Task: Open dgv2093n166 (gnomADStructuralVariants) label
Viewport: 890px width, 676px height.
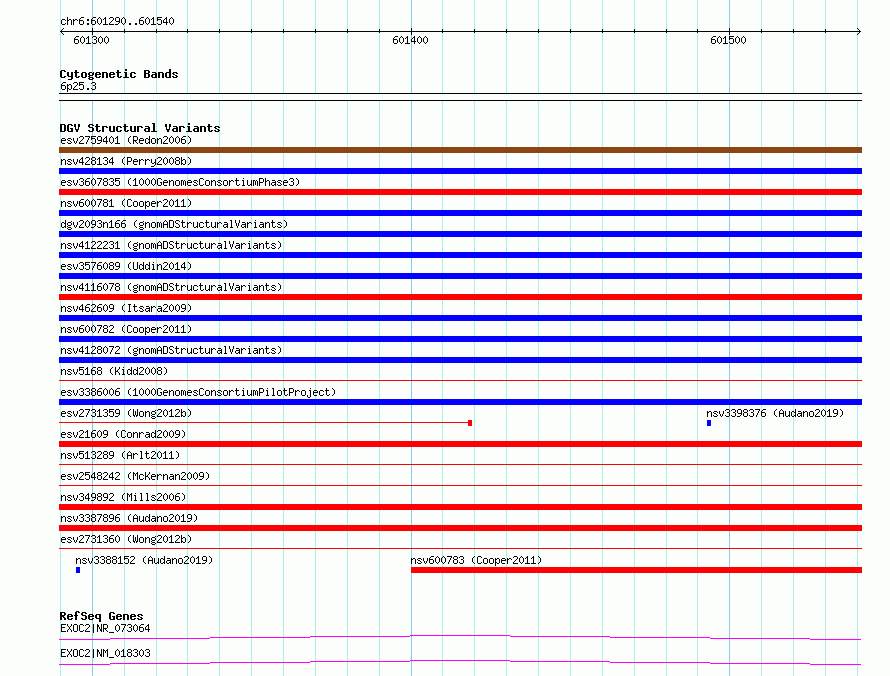Action: [x=174, y=224]
